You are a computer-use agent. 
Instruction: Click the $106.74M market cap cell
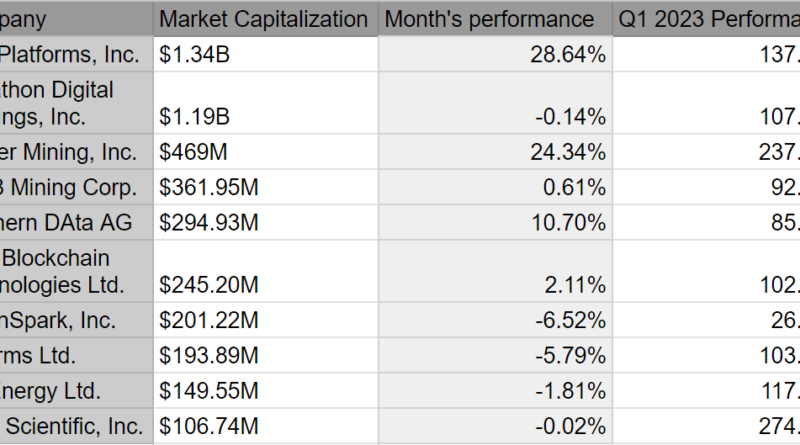(264, 426)
